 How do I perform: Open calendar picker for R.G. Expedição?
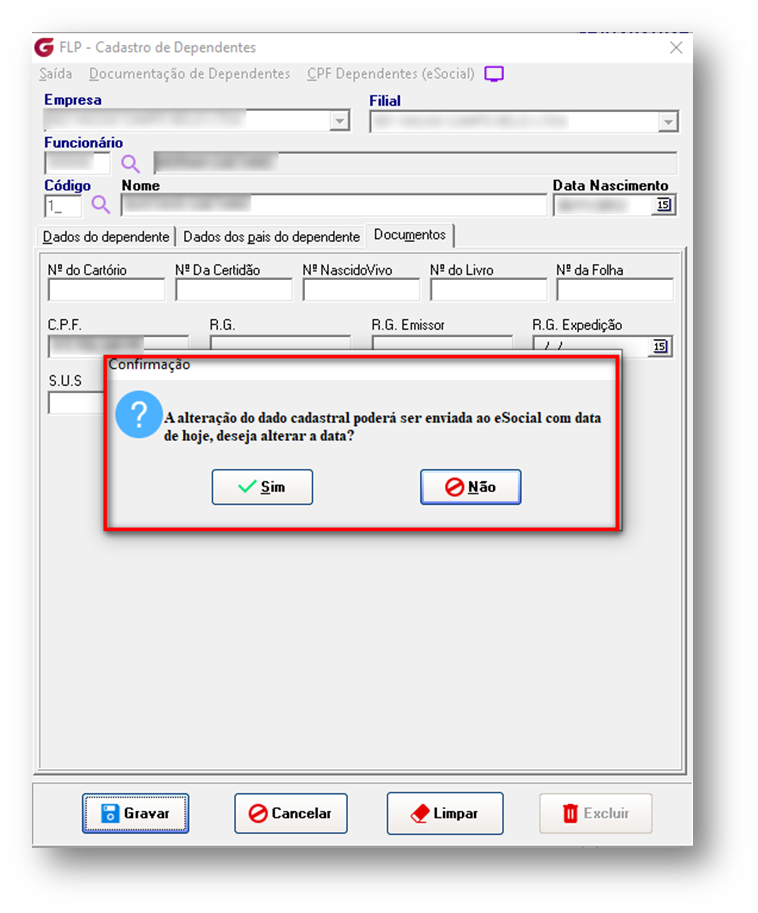659,346
